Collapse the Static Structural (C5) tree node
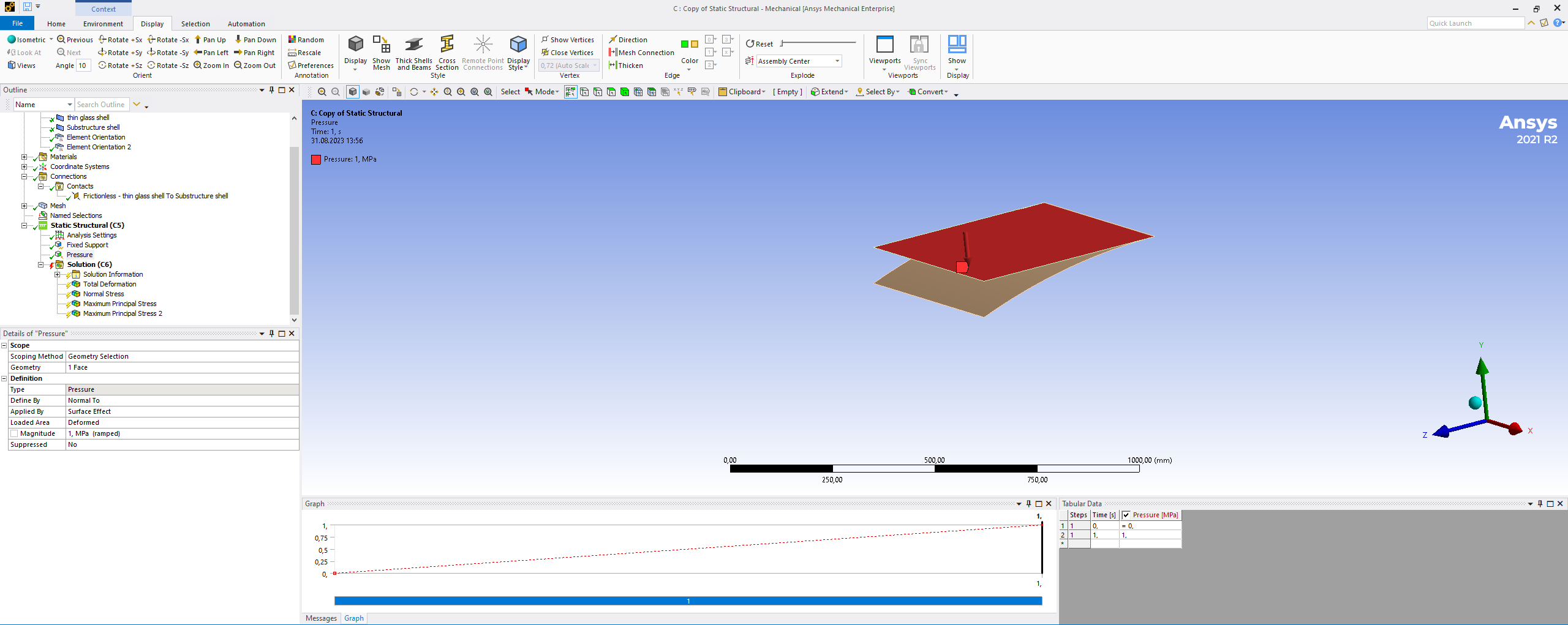The height and width of the screenshot is (625, 1568). (24, 225)
